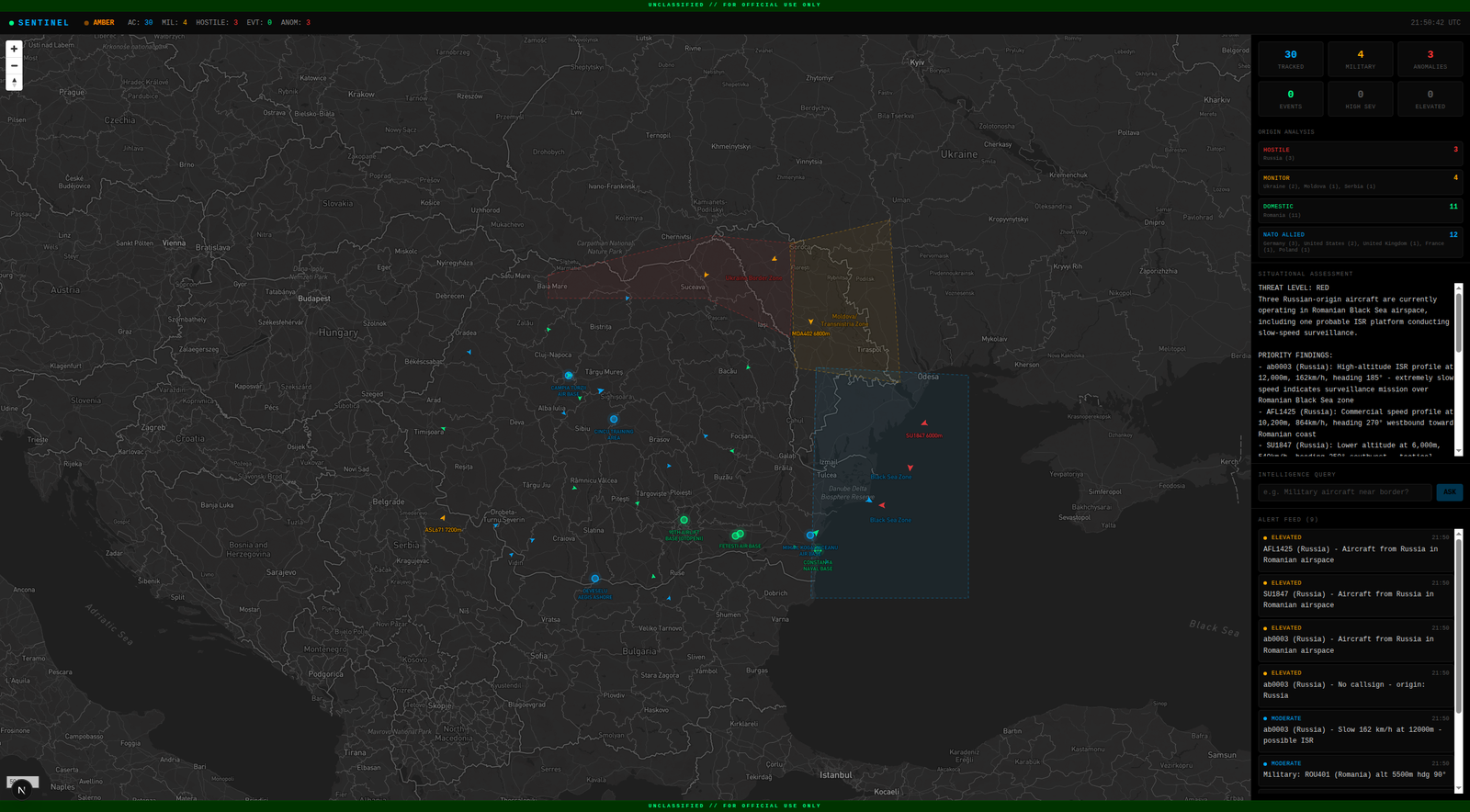Image resolution: width=1470 pixels, height=812 pixels.
Task: Open the Military ROU401 alert
Action: pyautogui.click(x=1354, y=770)
